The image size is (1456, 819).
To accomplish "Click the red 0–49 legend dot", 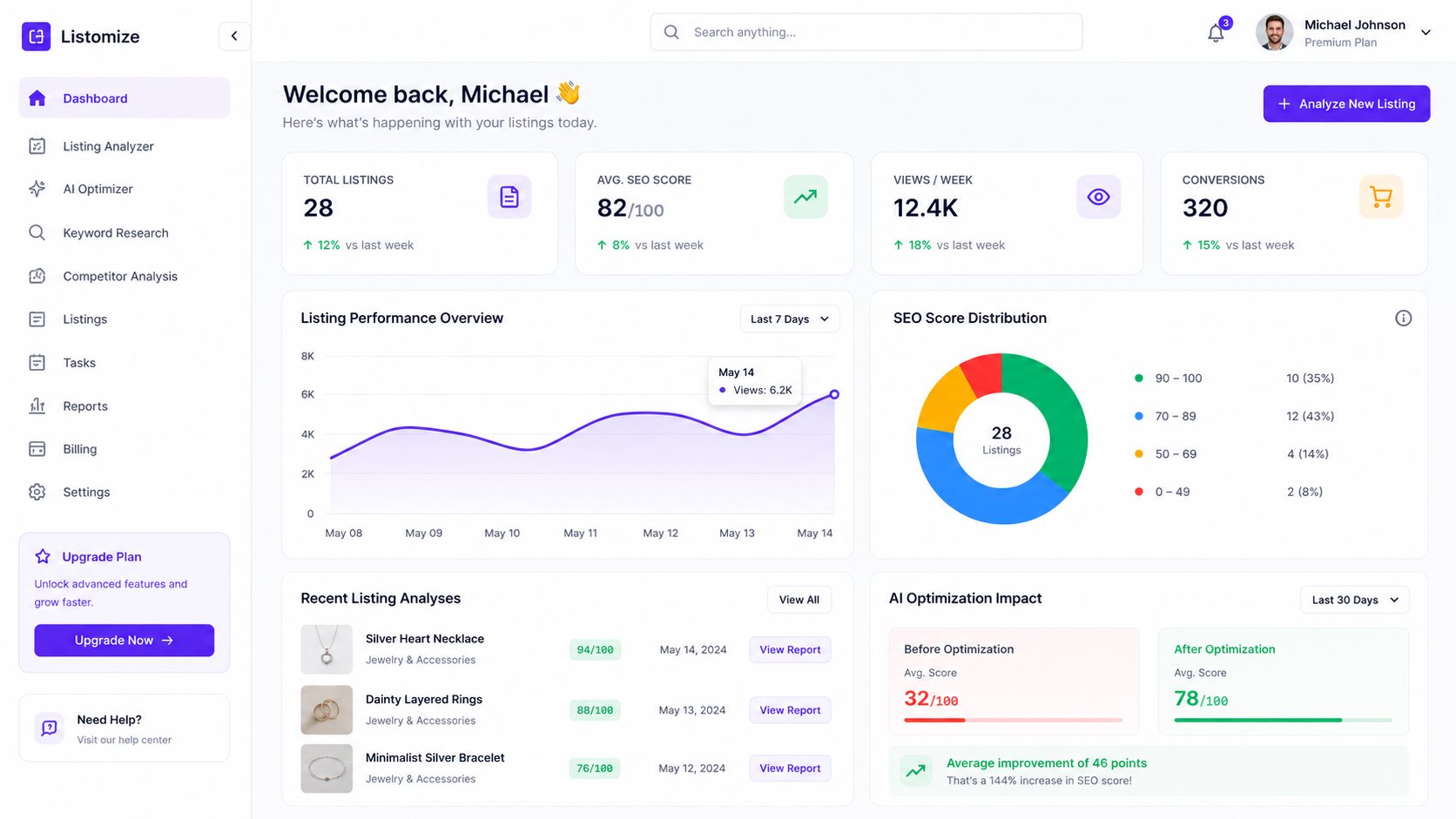I will [x=1138, y=492].
